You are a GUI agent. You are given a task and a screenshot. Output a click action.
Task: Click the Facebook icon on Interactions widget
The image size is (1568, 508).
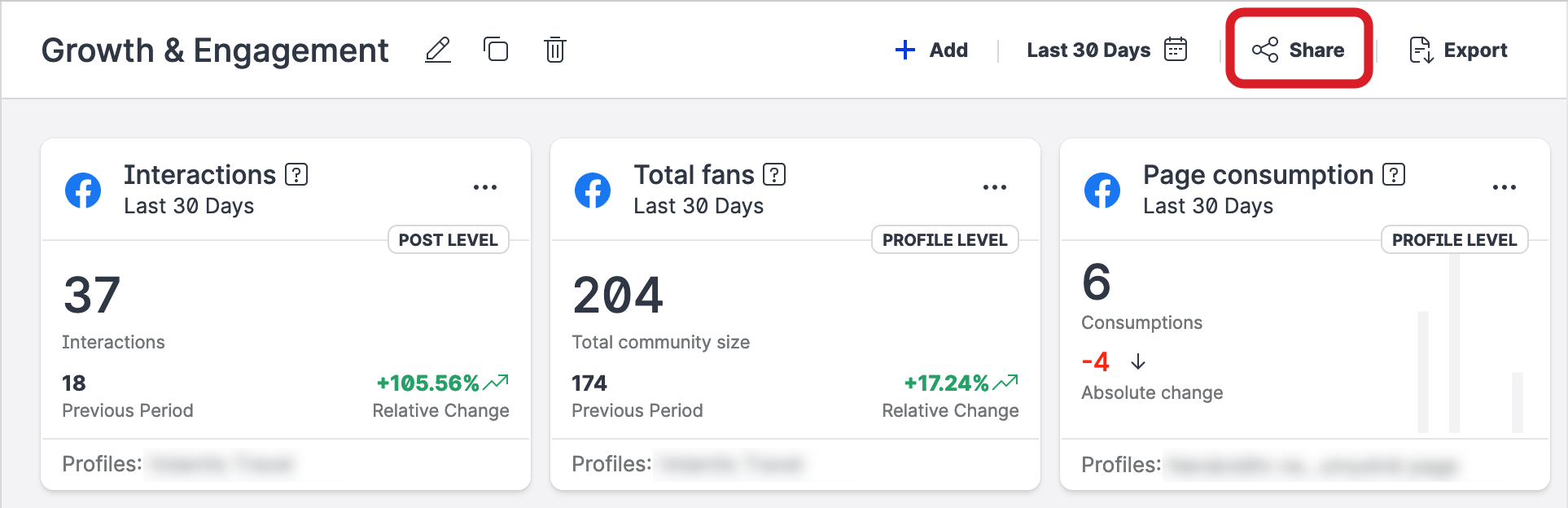pyautogui.click(x=83, y=190)
